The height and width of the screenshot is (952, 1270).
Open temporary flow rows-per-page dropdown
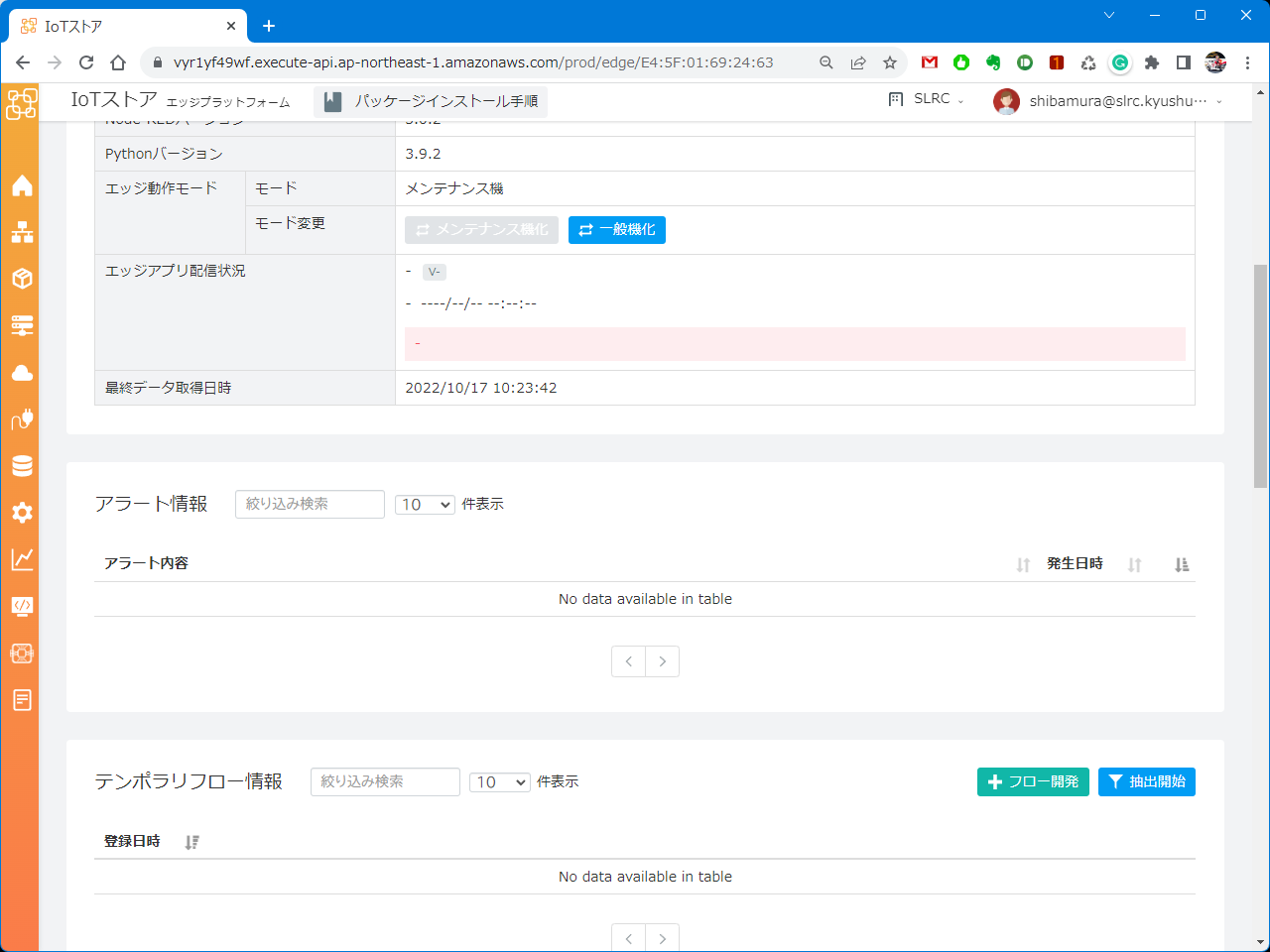coord(500,782)
